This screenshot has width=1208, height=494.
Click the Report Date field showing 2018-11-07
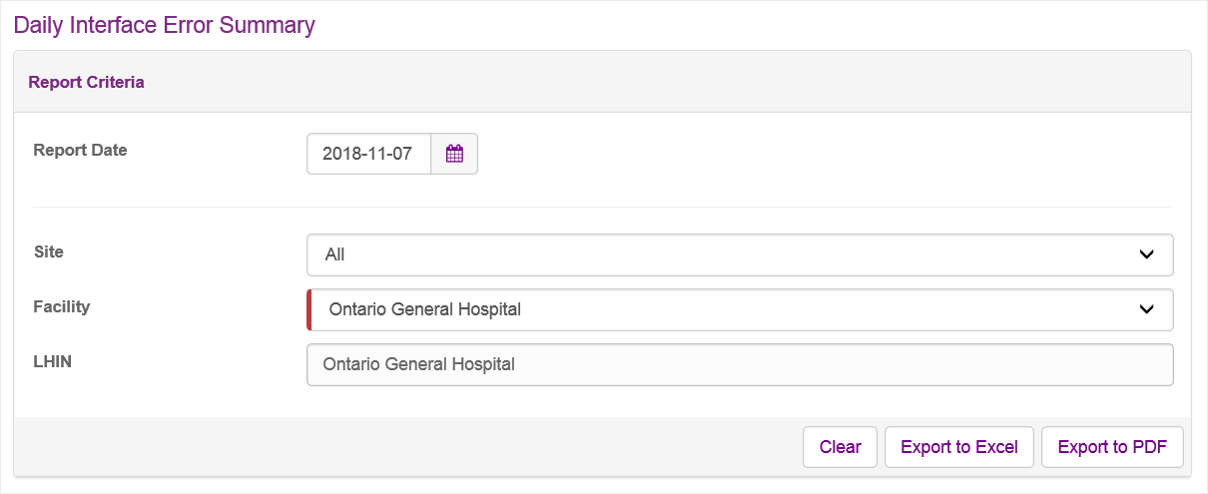(369, 154)
